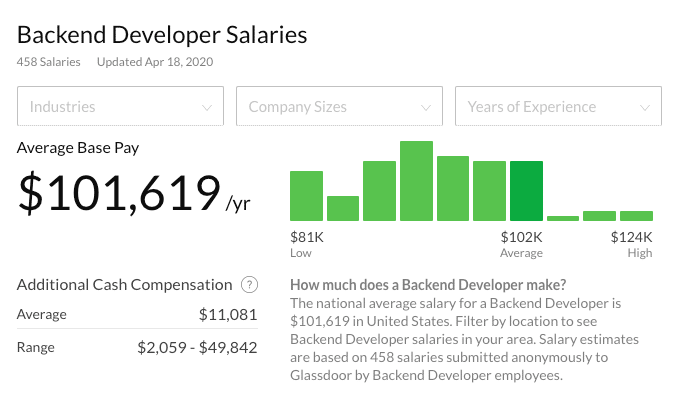Click the Backend Developer Salaries heading
Image resolution: width=677 pixels, height=398 pixels.
[x=162, y=35]
